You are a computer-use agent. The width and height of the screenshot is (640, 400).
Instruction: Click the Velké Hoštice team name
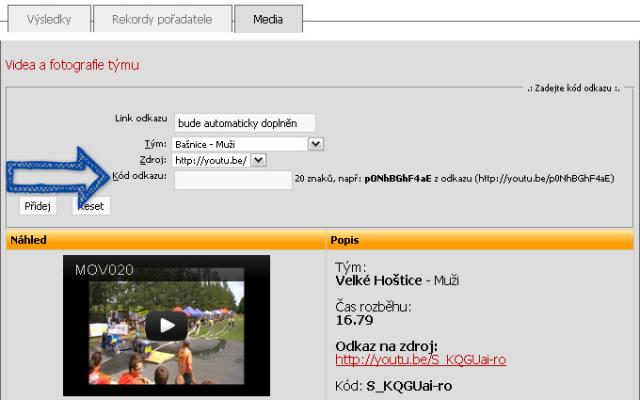coord(383,281)
